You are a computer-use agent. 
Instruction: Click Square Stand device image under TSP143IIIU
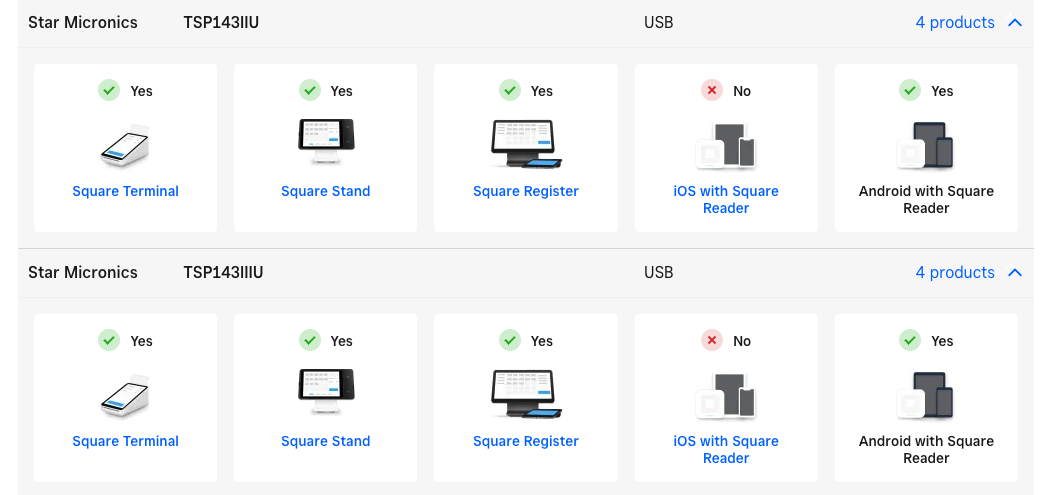point(325,392)
